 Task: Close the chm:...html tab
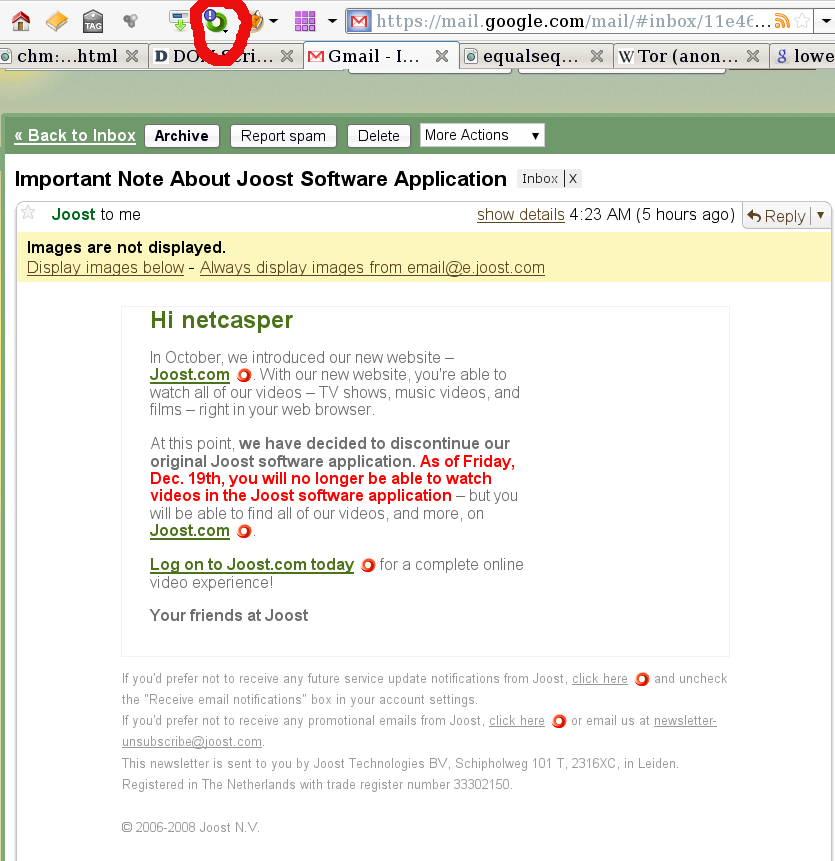pos(132,56)
